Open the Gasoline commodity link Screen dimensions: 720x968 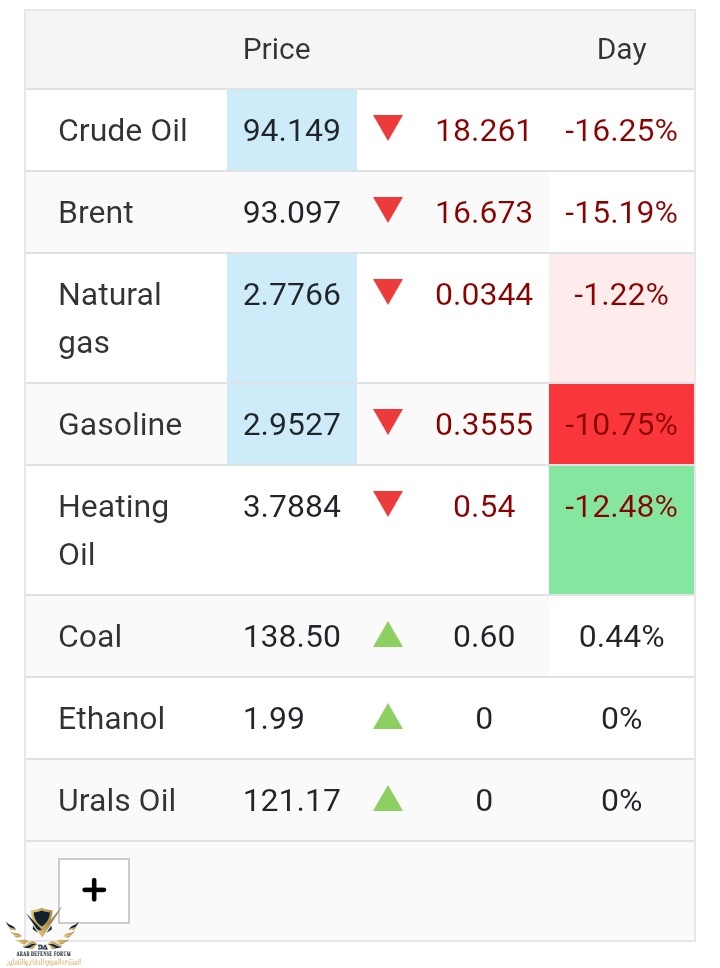[x=120, y=424]
